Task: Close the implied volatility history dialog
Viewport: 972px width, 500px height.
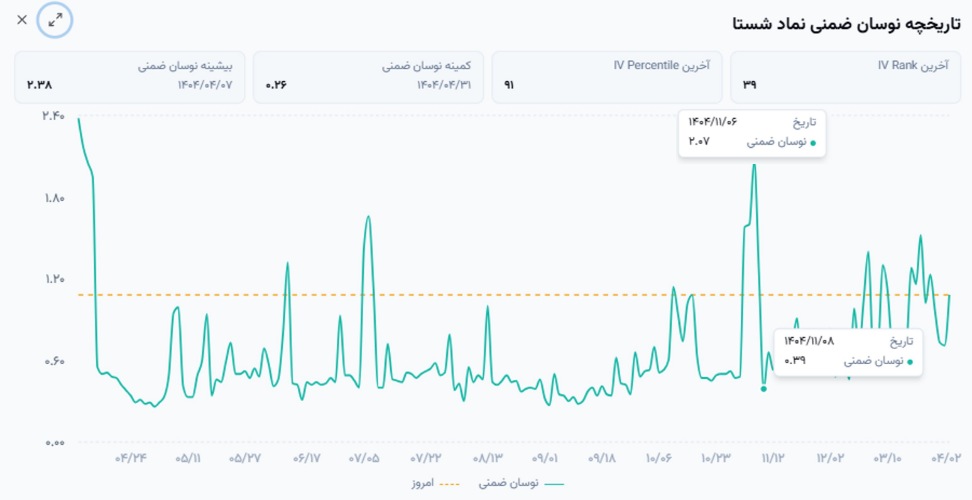Action: pos(22,20)
